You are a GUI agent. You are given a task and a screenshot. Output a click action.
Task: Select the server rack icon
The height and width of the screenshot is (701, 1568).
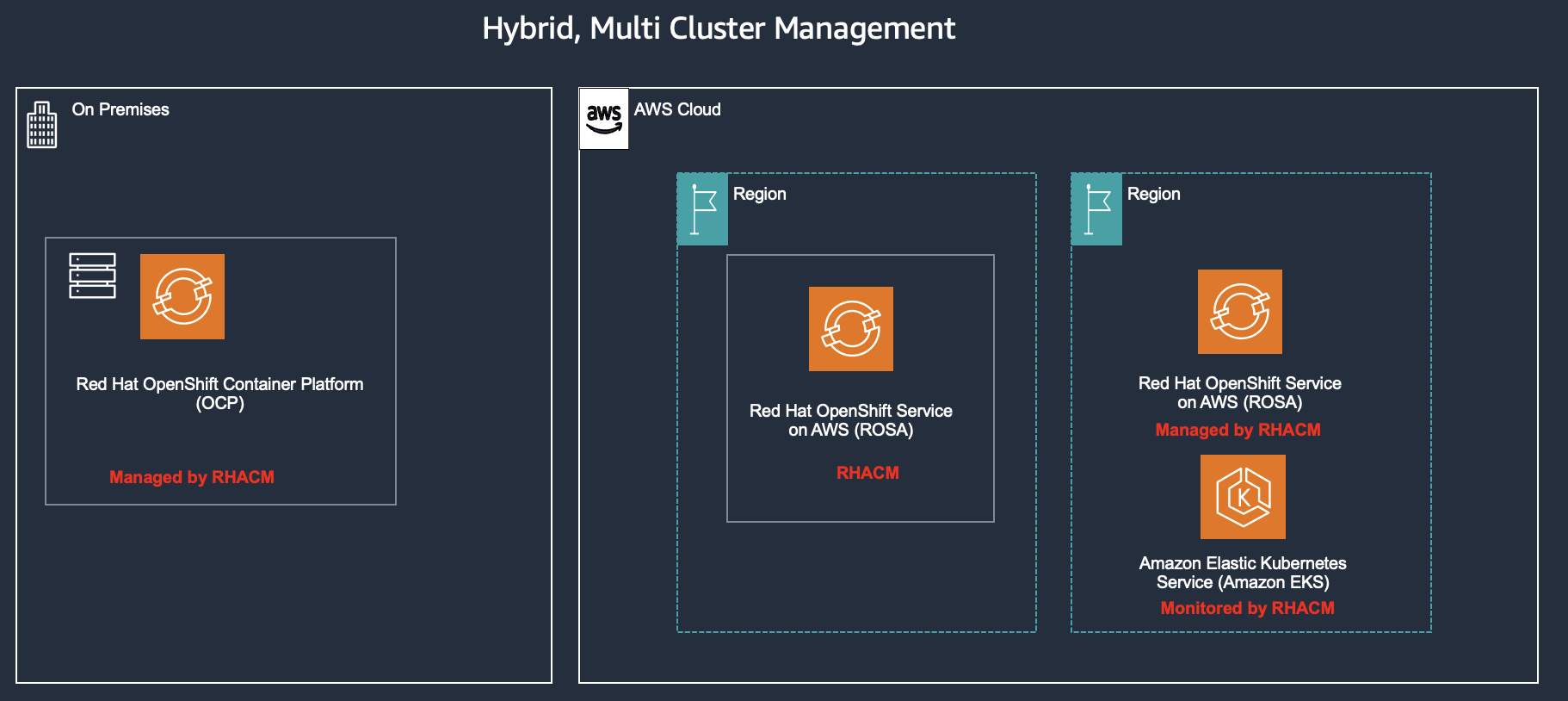pos(92,276)
